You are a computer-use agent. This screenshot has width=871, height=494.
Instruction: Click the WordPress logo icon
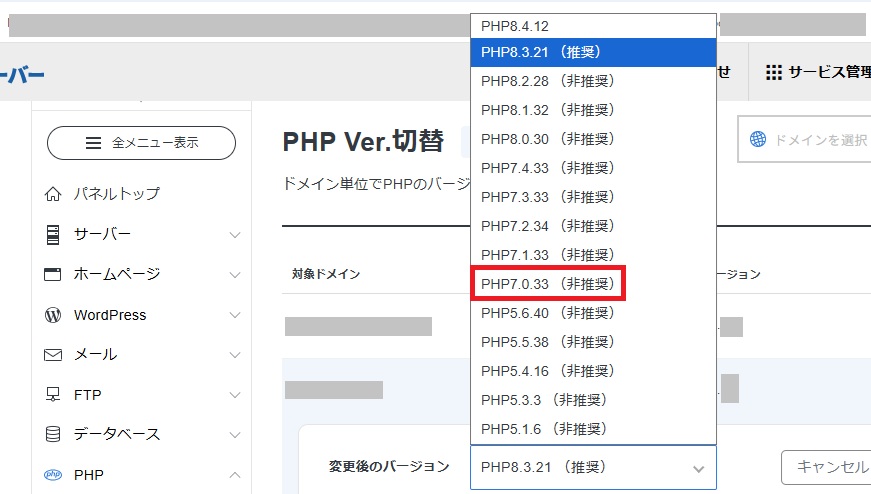click(53, 315)
